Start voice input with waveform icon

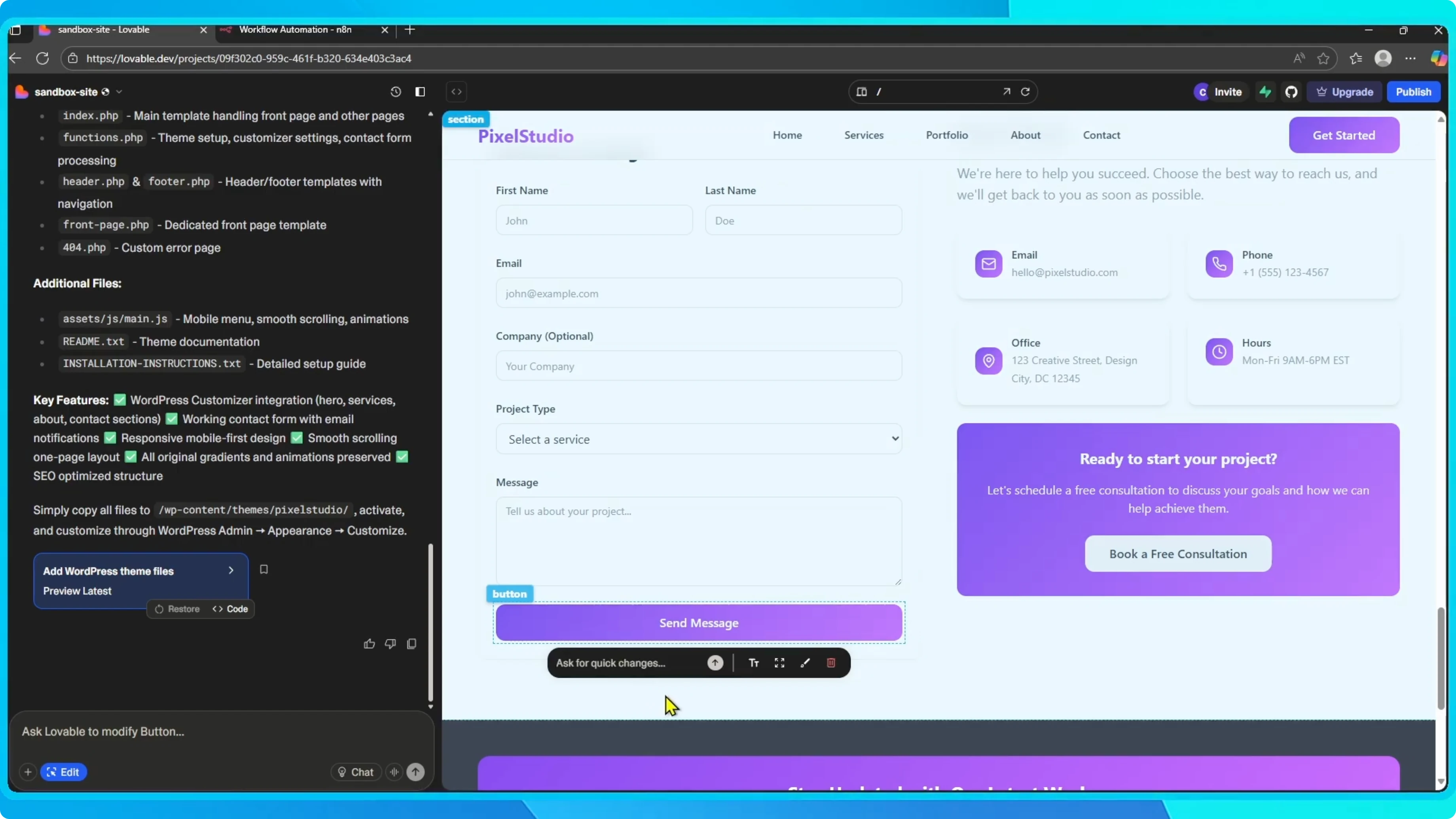coord(394,772)
